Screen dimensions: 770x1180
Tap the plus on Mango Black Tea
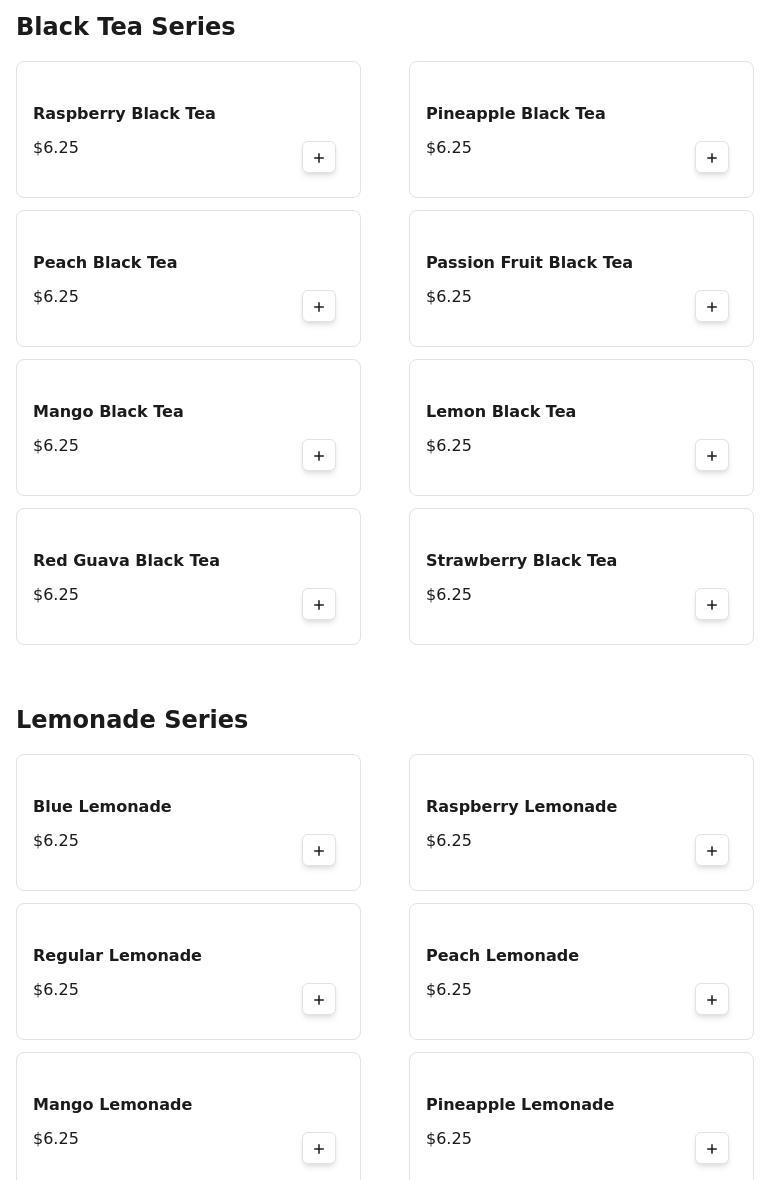click(318, 455)
